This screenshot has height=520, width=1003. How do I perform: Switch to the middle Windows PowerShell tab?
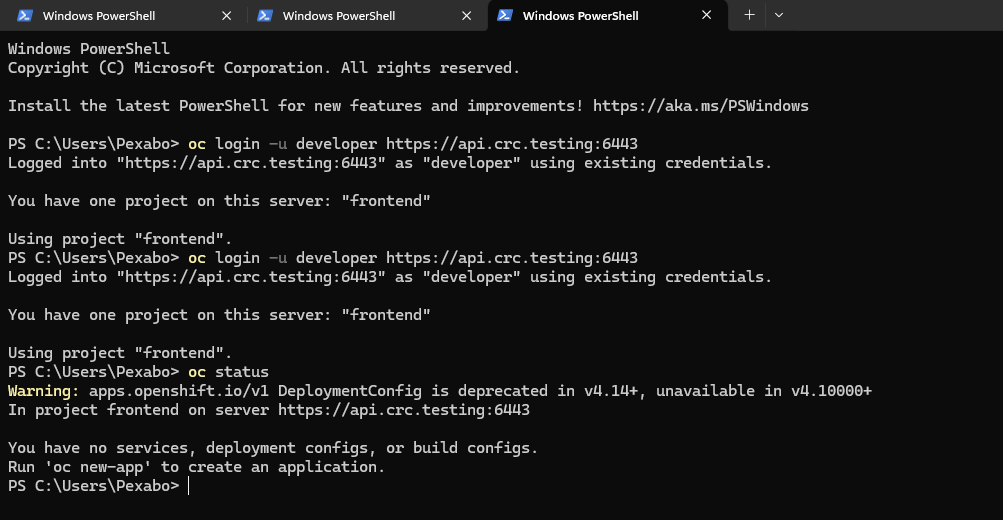coord(363,15)
